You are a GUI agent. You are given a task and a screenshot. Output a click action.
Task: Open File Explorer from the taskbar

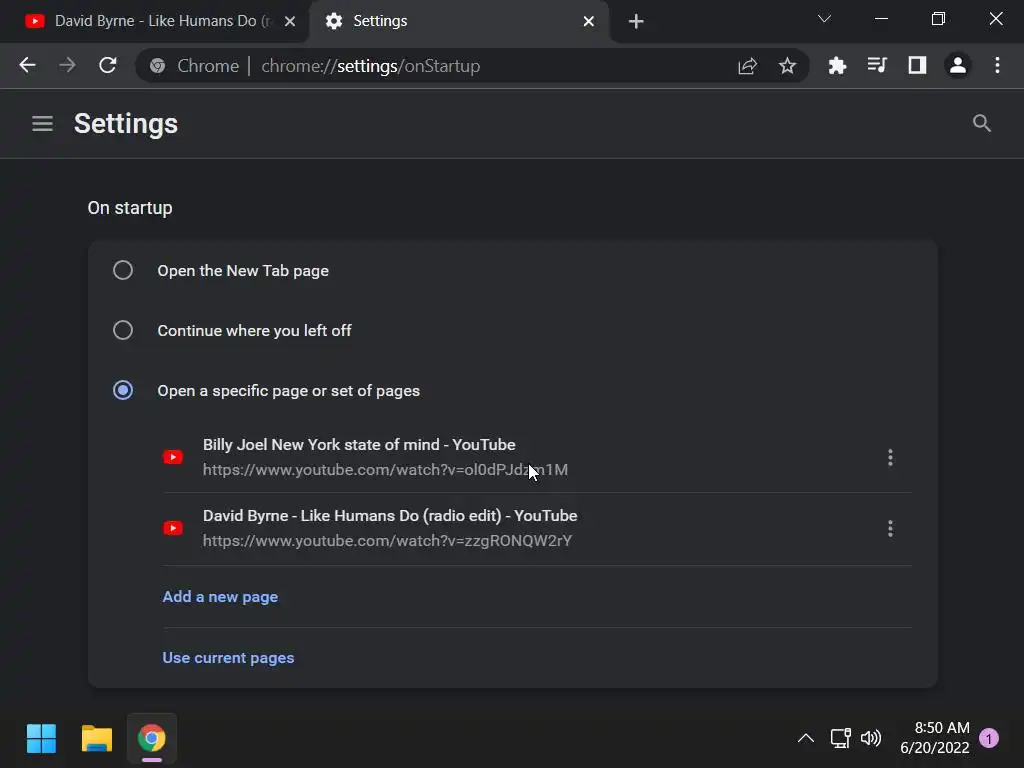pyautogui.click(x=97, y=739)
